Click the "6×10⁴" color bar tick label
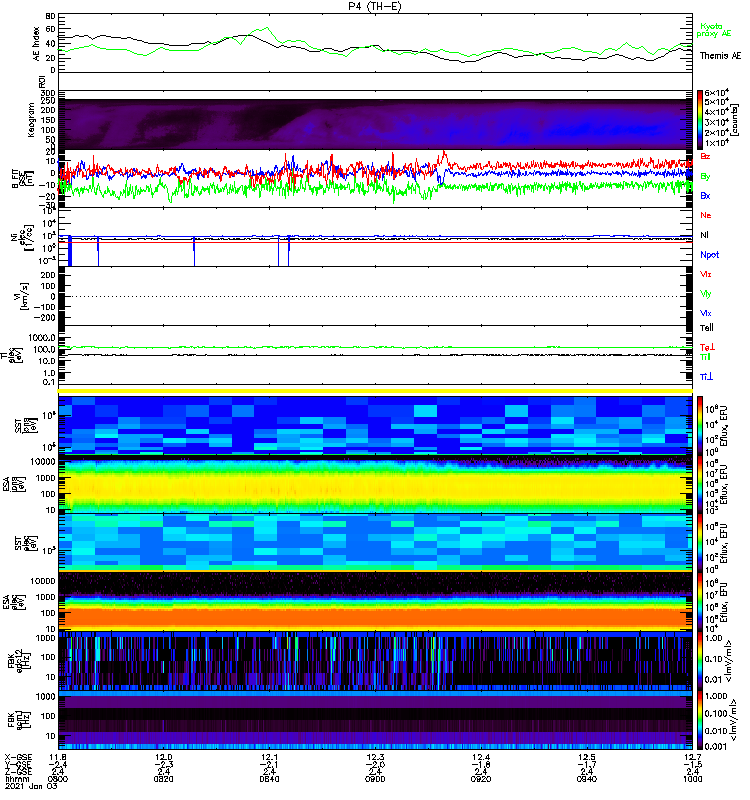750x800 pixels. [x=717, y=93]
